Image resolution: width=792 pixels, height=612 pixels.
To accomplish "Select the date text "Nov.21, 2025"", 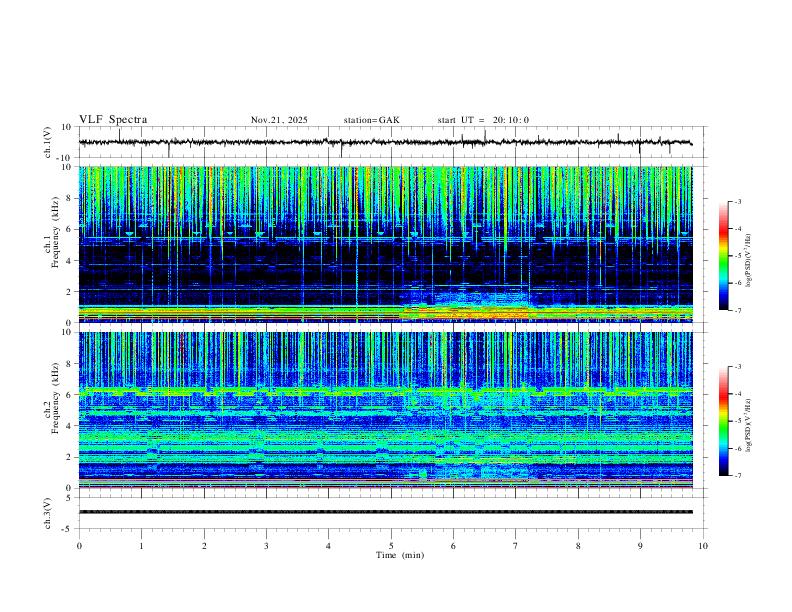I will coord(279,120).
